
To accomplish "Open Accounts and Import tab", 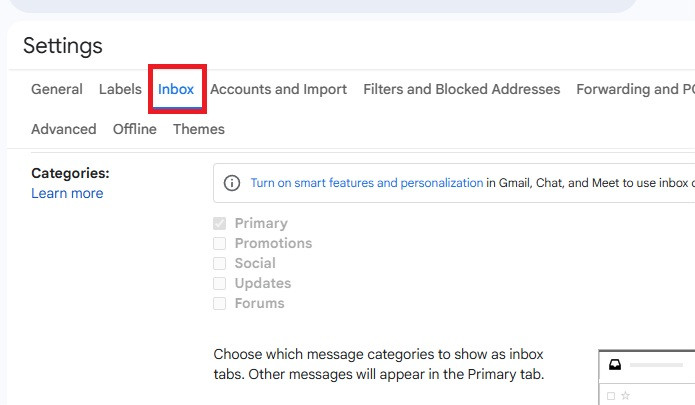I will tap(278, 89).
